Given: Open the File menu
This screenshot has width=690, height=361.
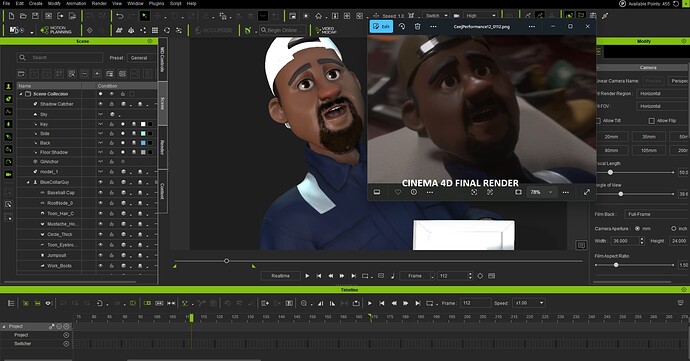Looking at the screenshot, I should (6, 4).
